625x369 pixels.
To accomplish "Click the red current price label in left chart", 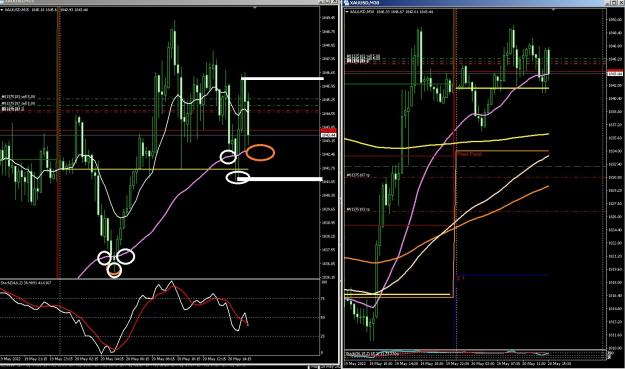I will click(328, 131).
